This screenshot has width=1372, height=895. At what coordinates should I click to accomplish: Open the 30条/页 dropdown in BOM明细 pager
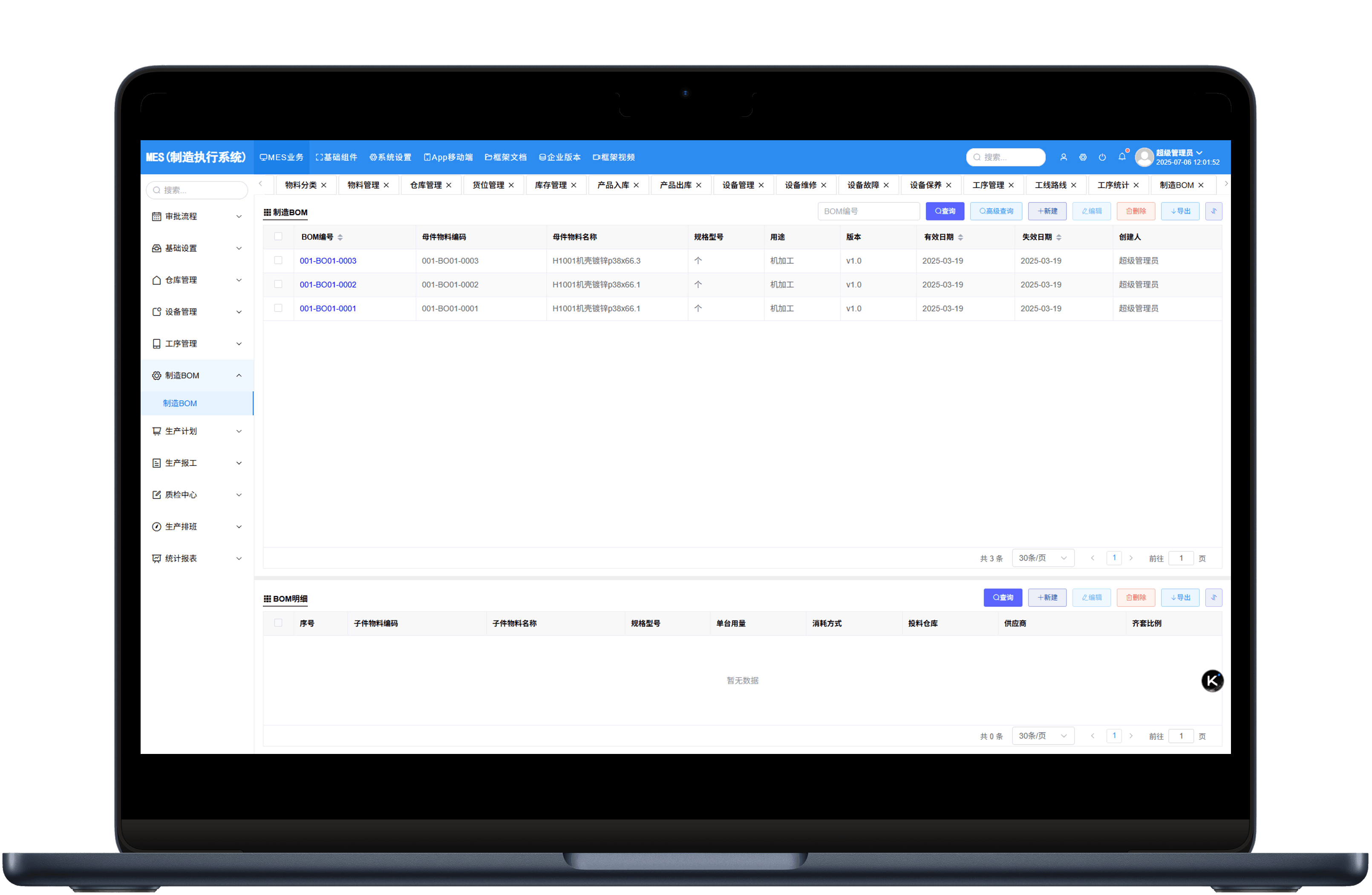point(1043,735)
